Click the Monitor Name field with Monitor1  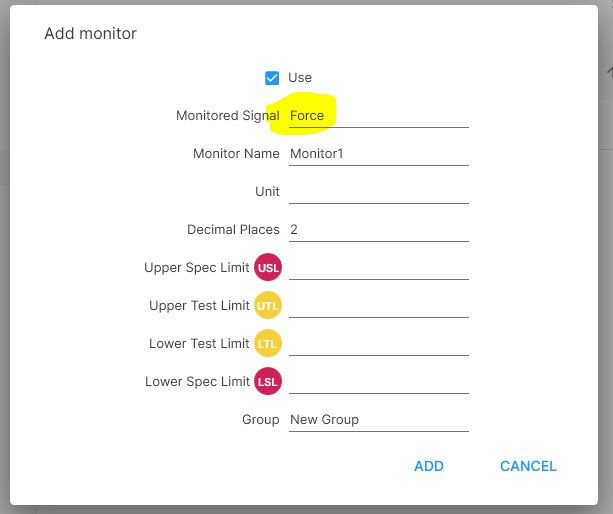pos(378,154)
